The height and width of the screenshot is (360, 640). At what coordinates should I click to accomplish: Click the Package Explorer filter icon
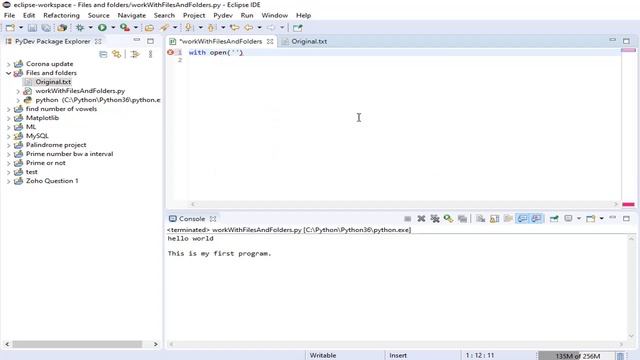tap(135, 54)
